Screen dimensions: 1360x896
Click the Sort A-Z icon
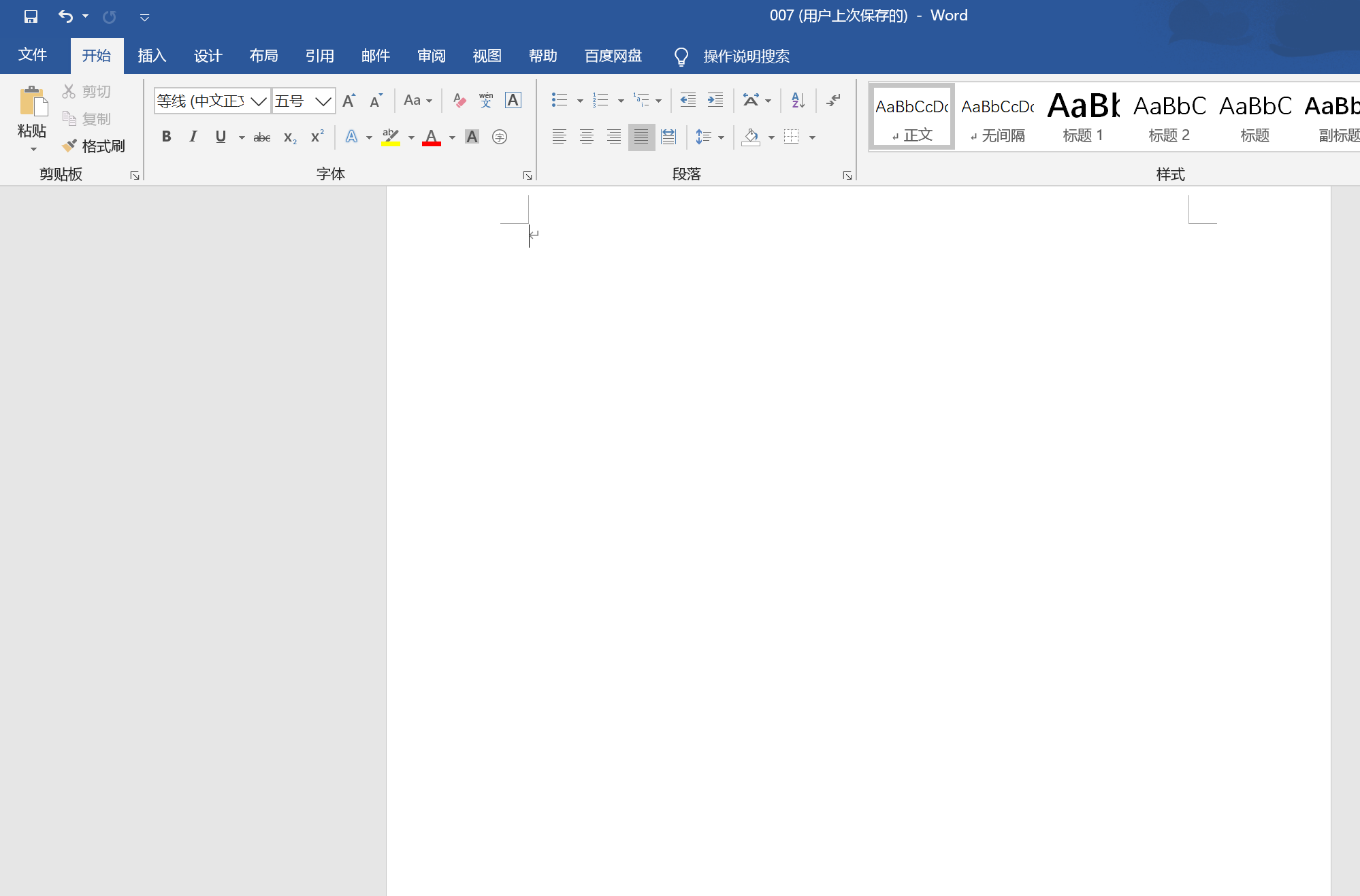click(798, 101)
